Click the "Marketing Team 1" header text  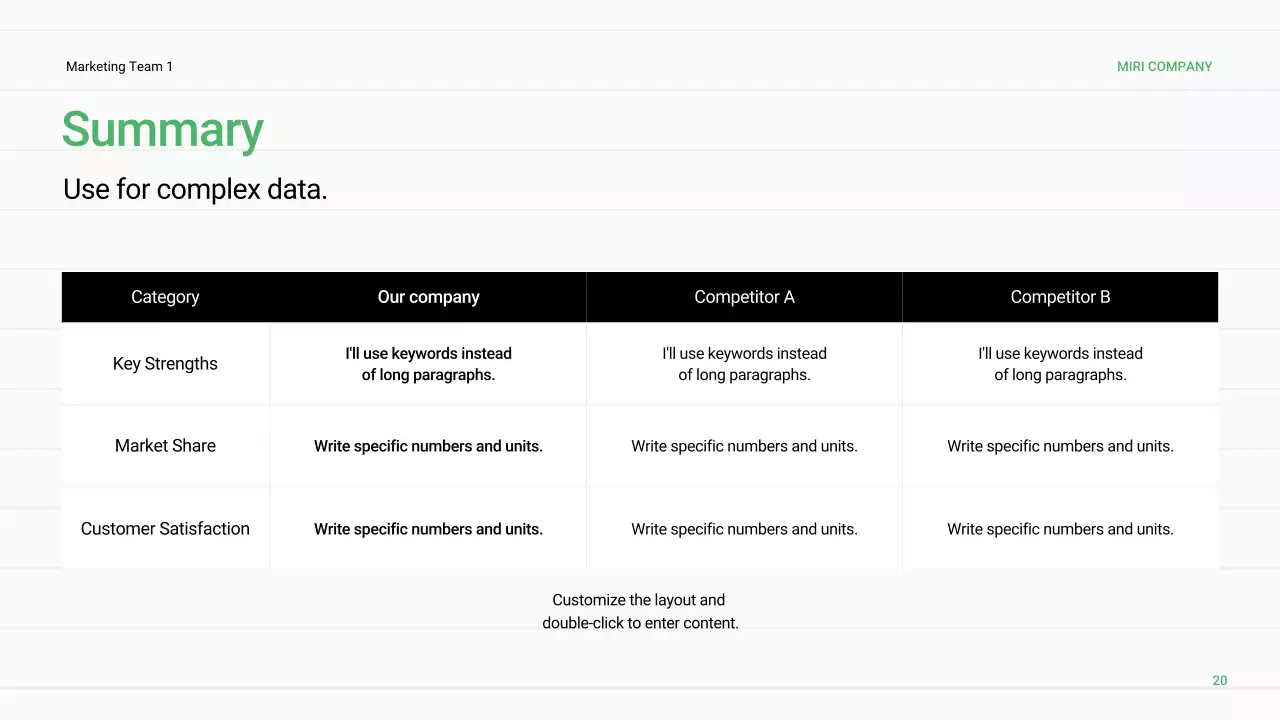pyautogui.click(x=119, y=67)
